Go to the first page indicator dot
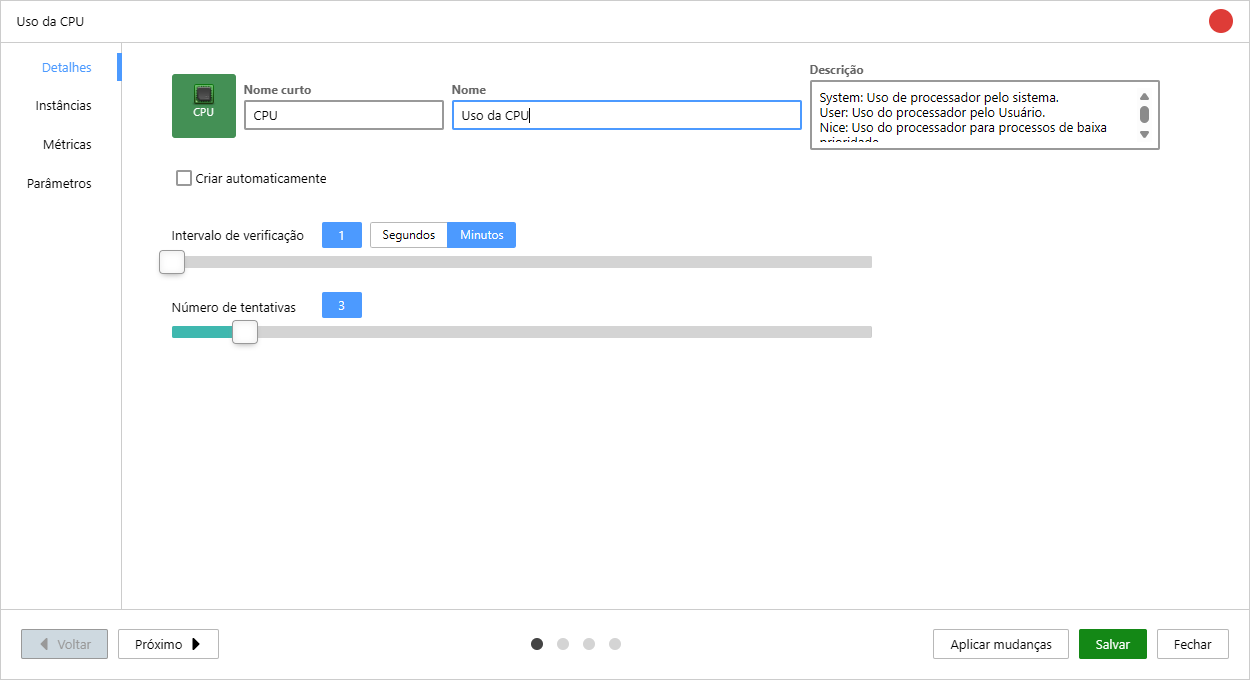The height and width of the screenshot is (680, 1250). point(537,644)
